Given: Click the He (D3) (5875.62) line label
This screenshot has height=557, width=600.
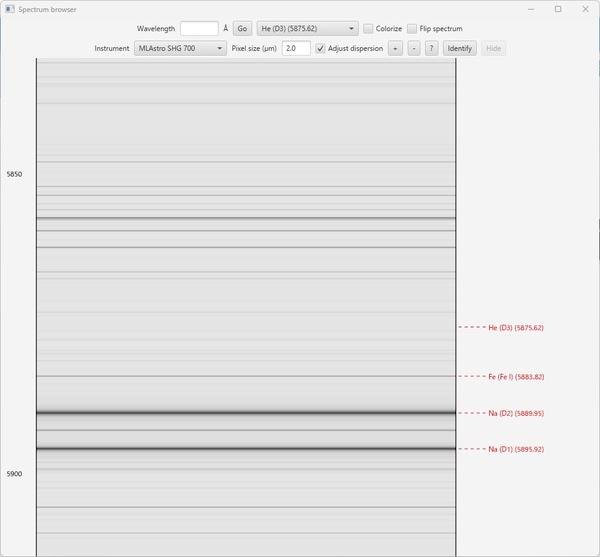Looking at the screenshot, I should pyautogui.click(x=516, y=328).
